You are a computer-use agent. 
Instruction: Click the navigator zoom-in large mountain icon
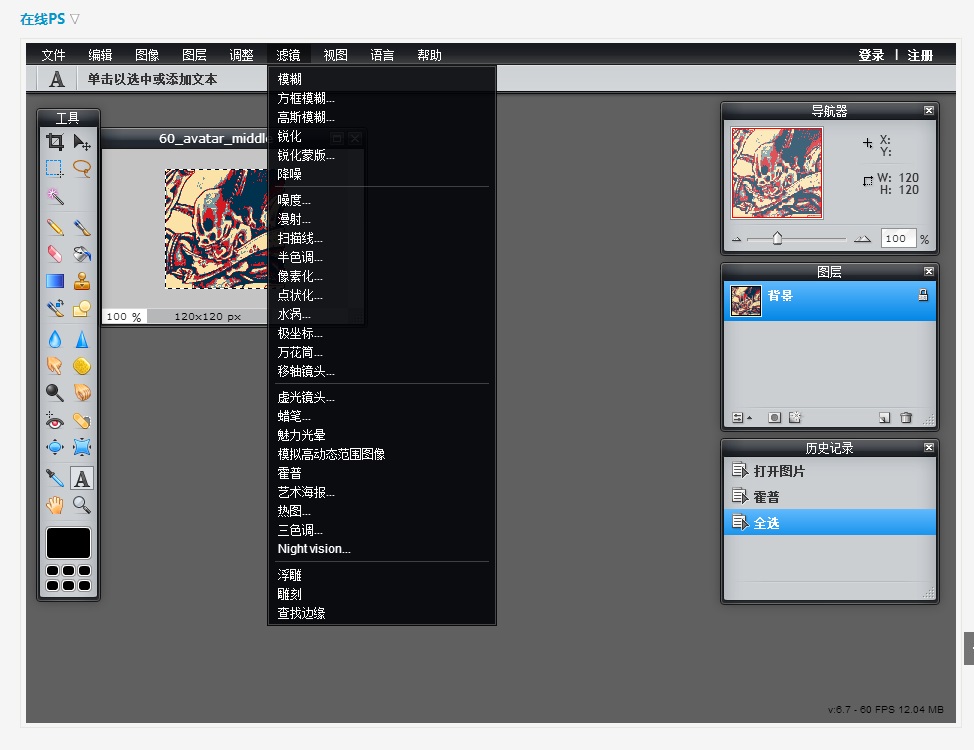point(862,239)
